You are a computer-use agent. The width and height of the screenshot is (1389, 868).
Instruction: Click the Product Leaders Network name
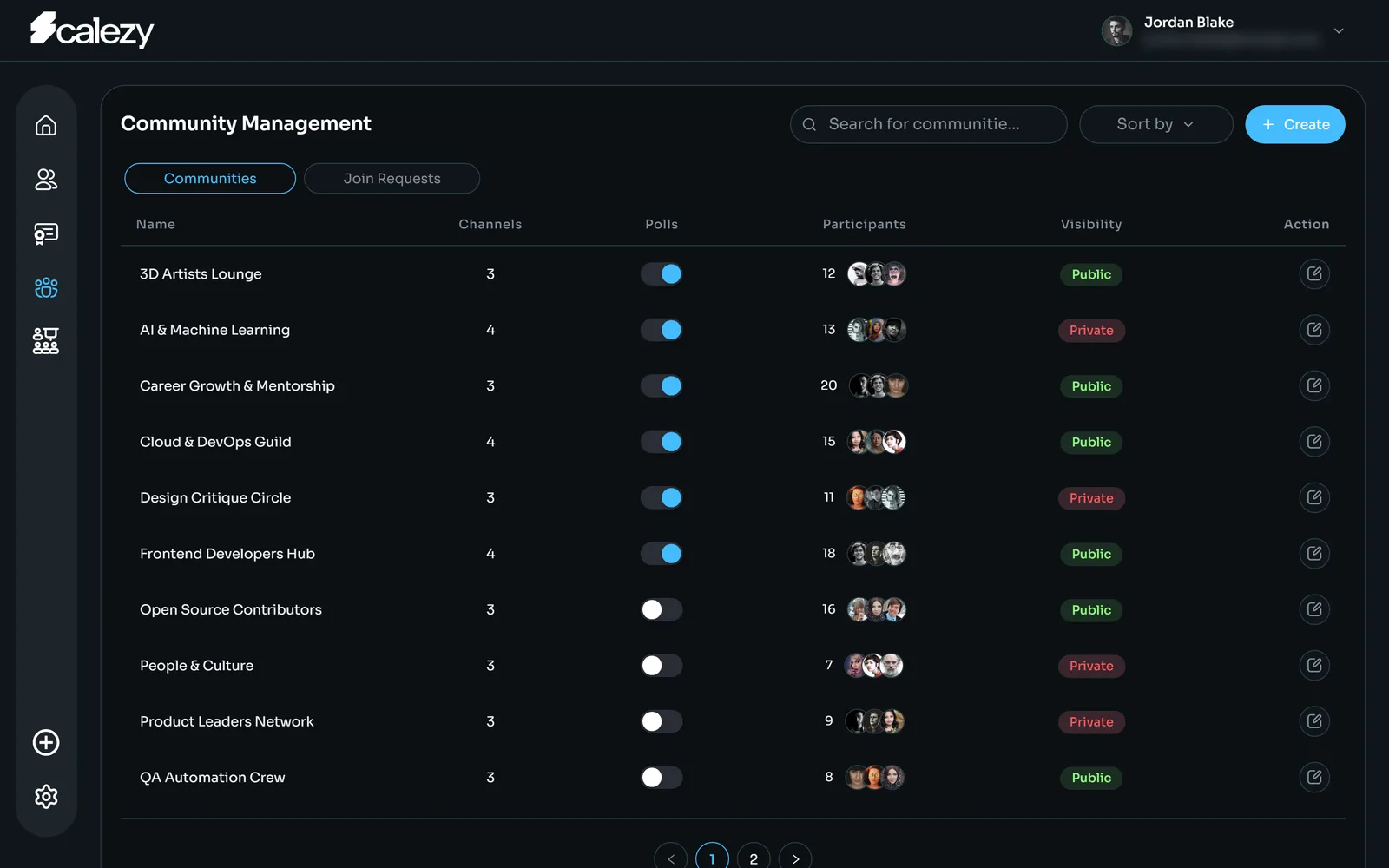point(227,721)
